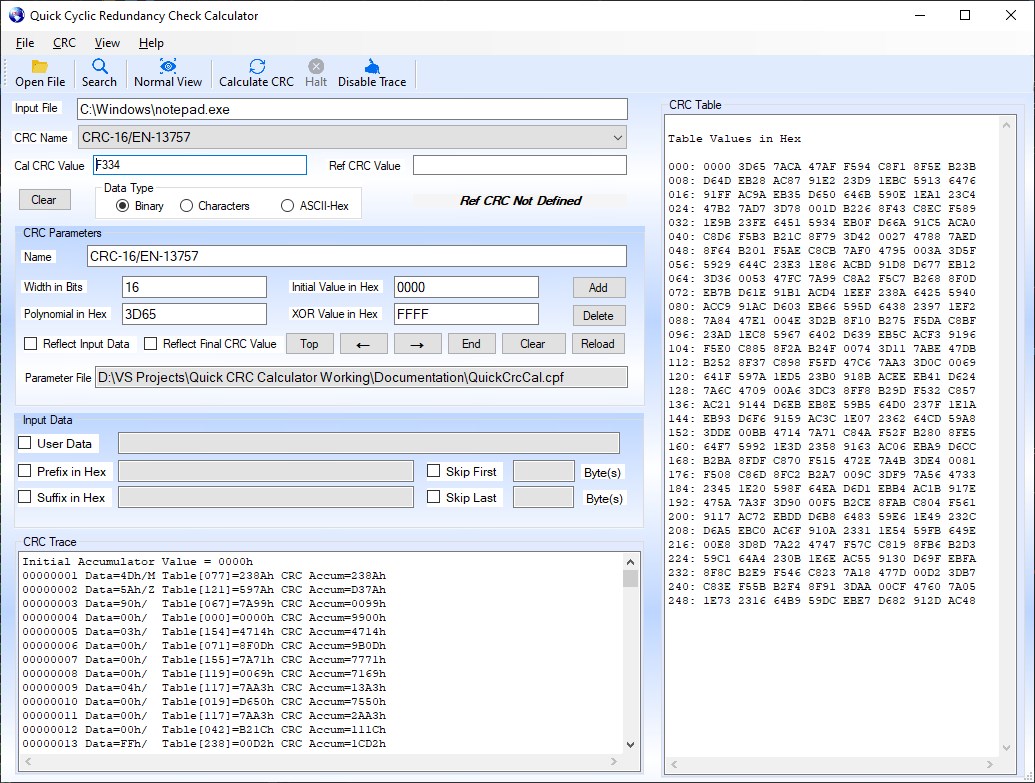Click the right arrow parameter navigation button

click(418, 344)
